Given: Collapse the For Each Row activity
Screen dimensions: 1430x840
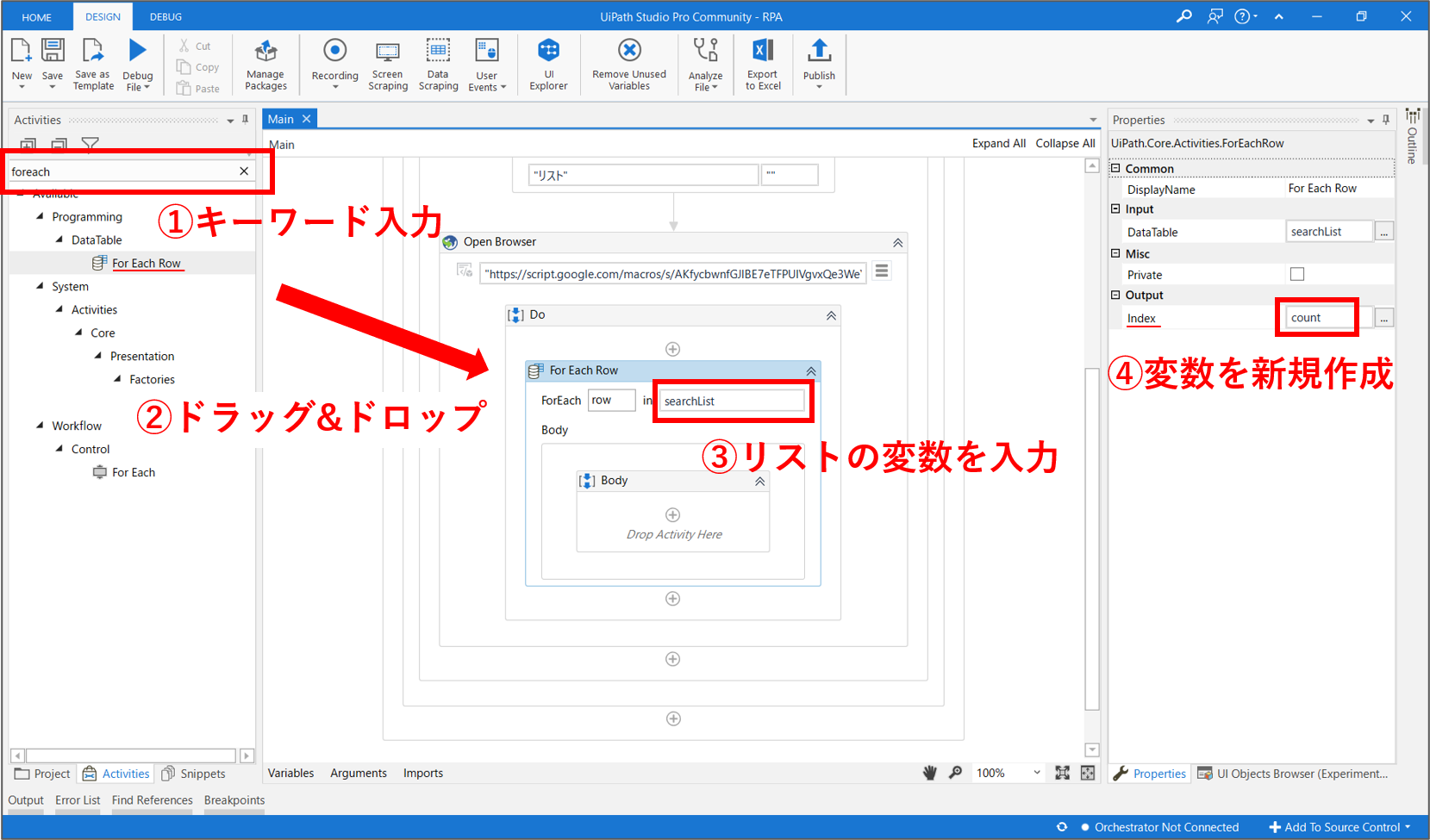Looking at the screenshot, I should point(810,370).
